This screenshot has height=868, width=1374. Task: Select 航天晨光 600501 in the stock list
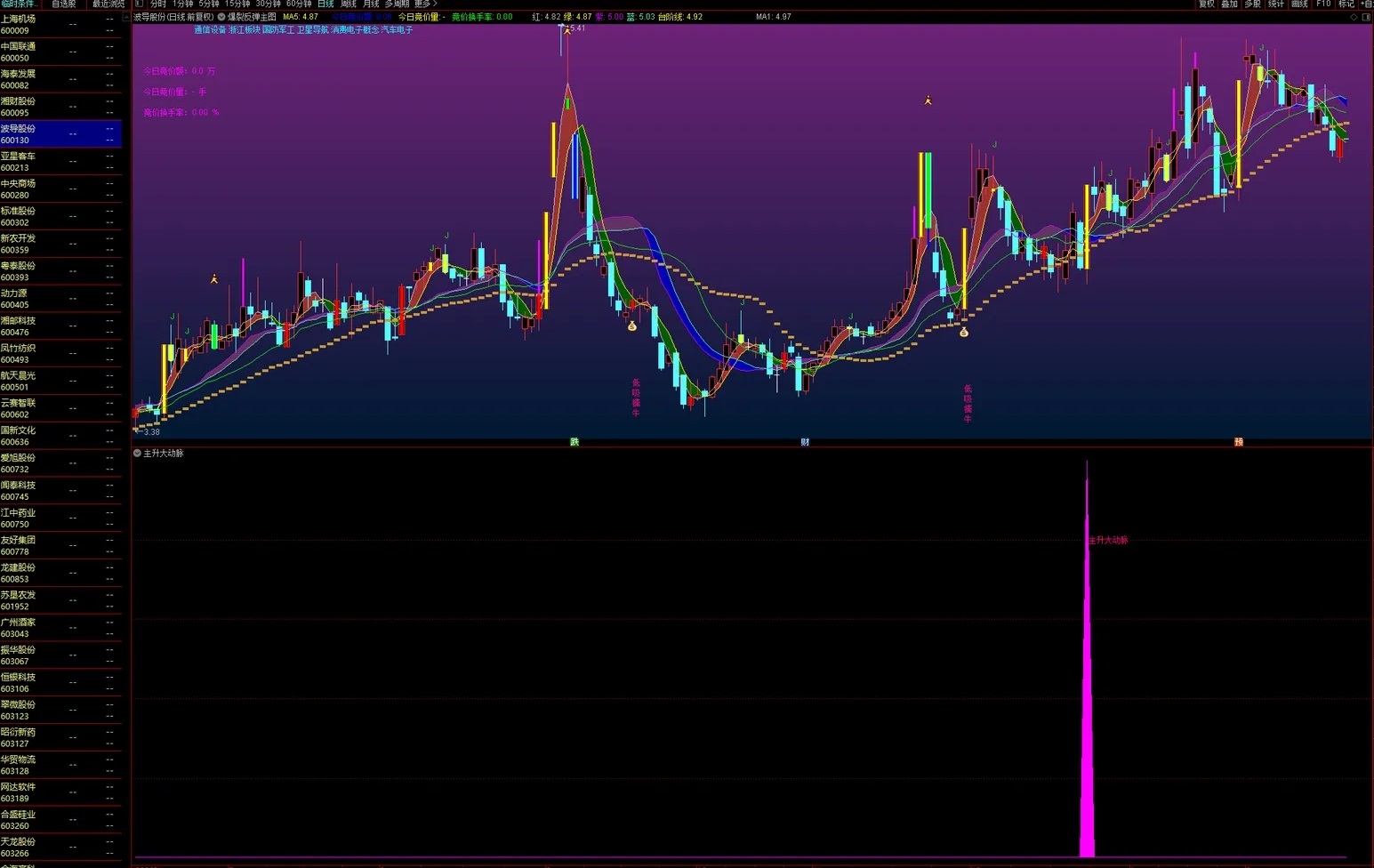pos(60,382)
